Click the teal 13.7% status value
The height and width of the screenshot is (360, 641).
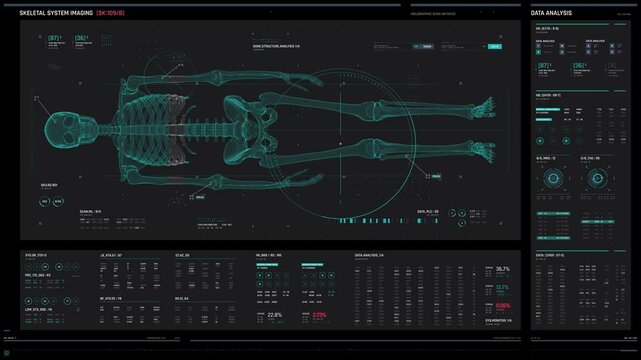(502, 288)
